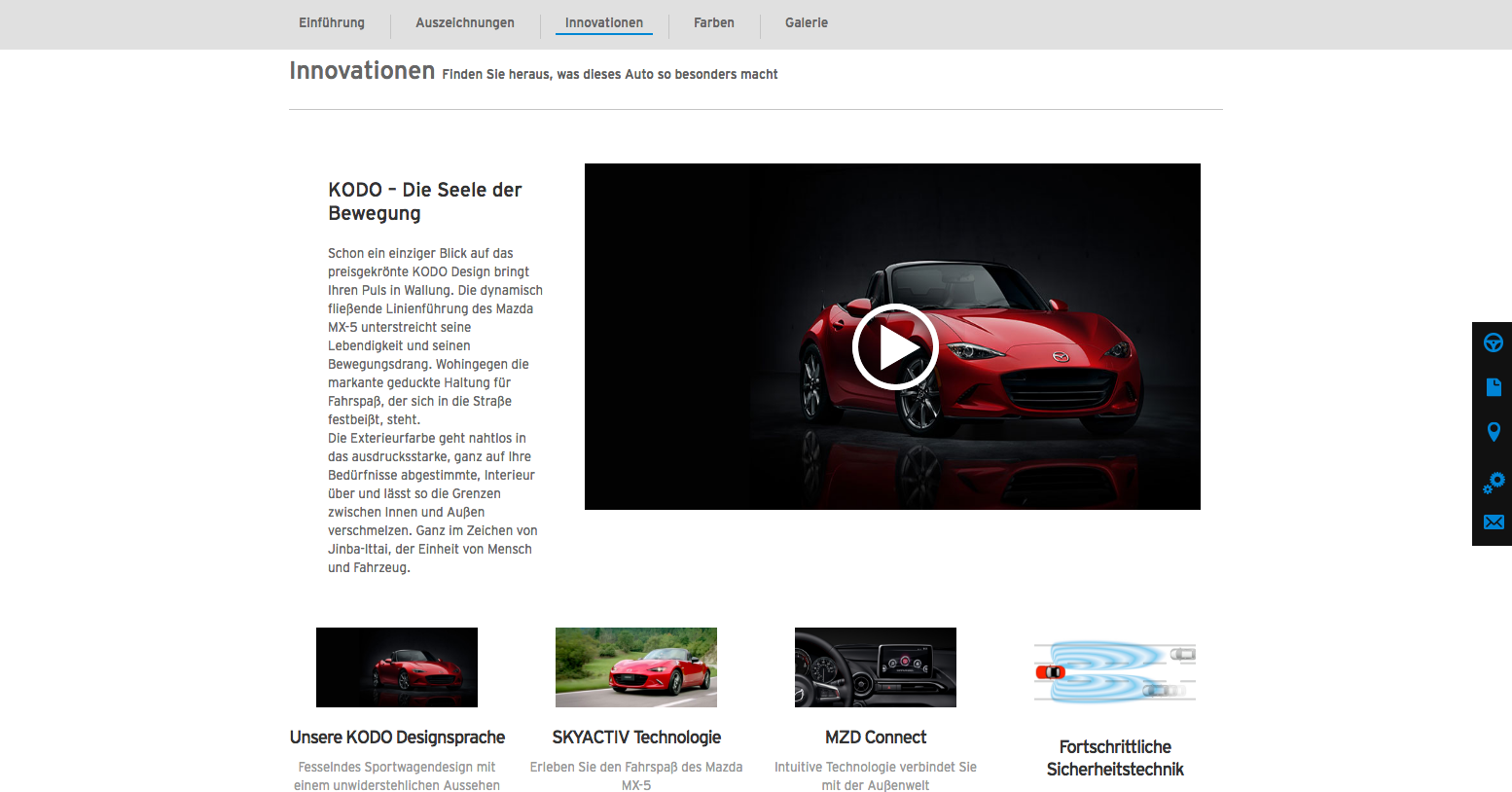
Task: Go to the Galerie tab
Action: click(807, 22)
